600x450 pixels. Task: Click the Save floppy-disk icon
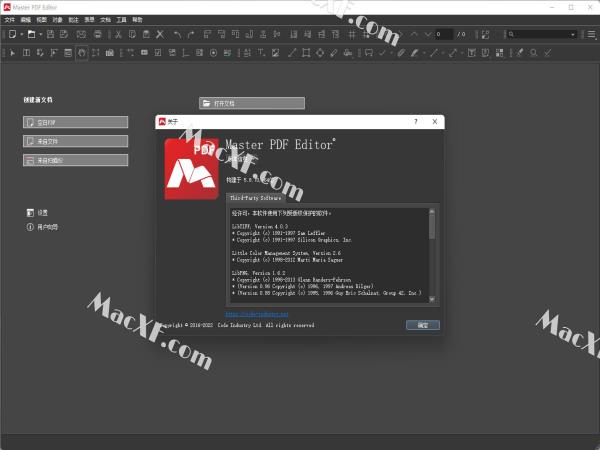(50, 34)
